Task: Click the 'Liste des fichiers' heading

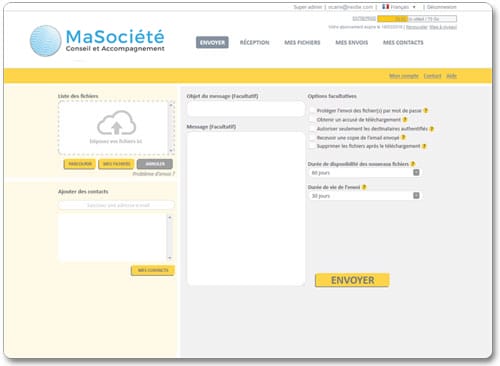Action: [x=78, y=96]
